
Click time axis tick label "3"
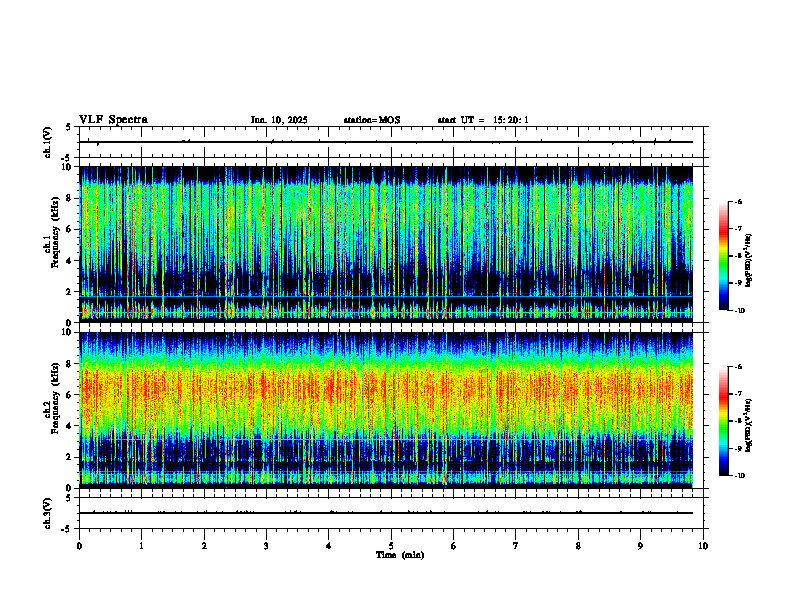tap(266, 546)
